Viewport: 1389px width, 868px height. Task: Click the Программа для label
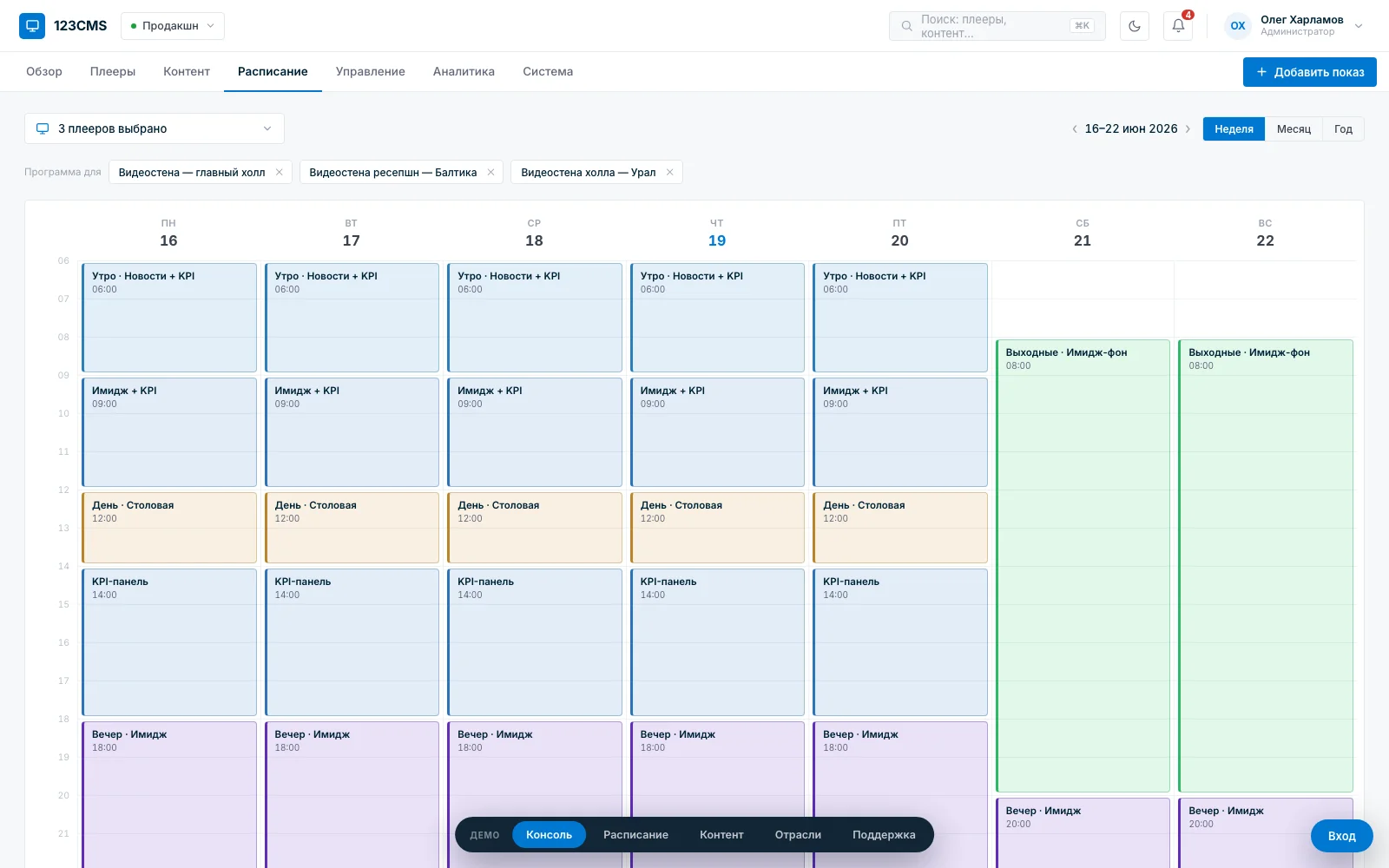(63, 172)
